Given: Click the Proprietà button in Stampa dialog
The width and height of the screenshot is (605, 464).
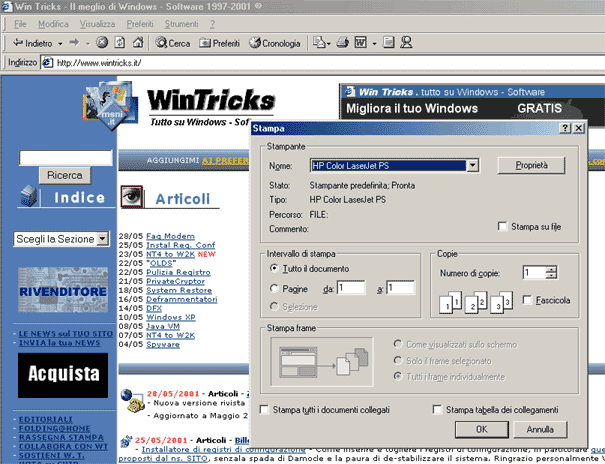Looking at the screenshot, I should coord(531,165).
